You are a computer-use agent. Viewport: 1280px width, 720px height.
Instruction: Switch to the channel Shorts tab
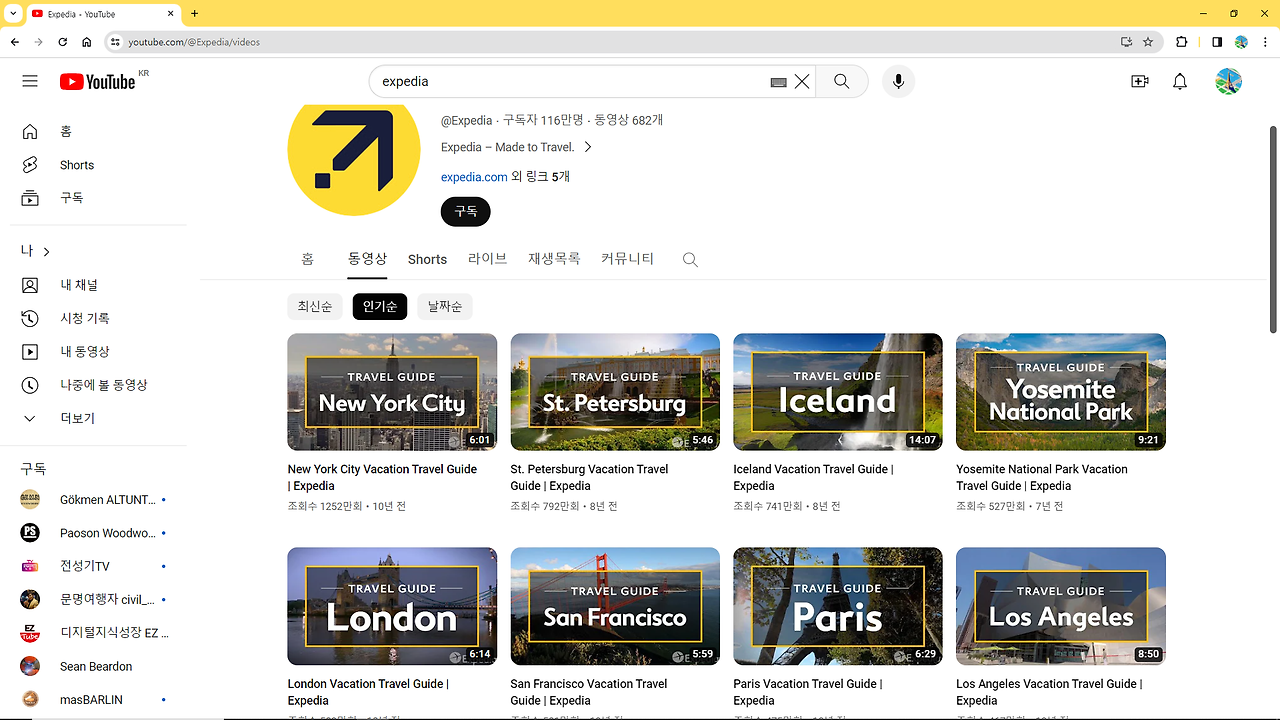(x=427, y=260)
